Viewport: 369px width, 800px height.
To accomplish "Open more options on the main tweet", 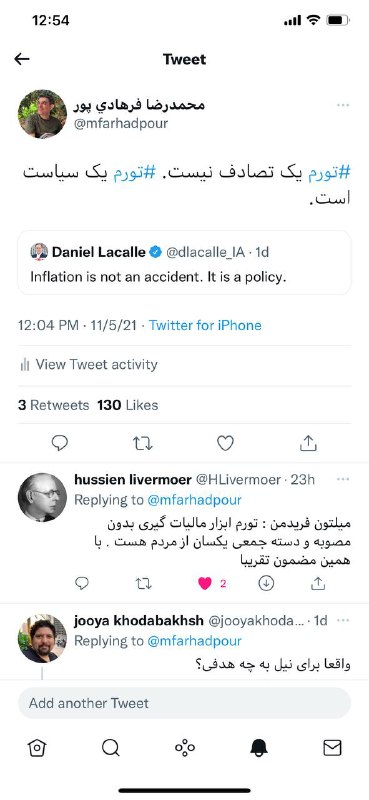I will point(343,105).
